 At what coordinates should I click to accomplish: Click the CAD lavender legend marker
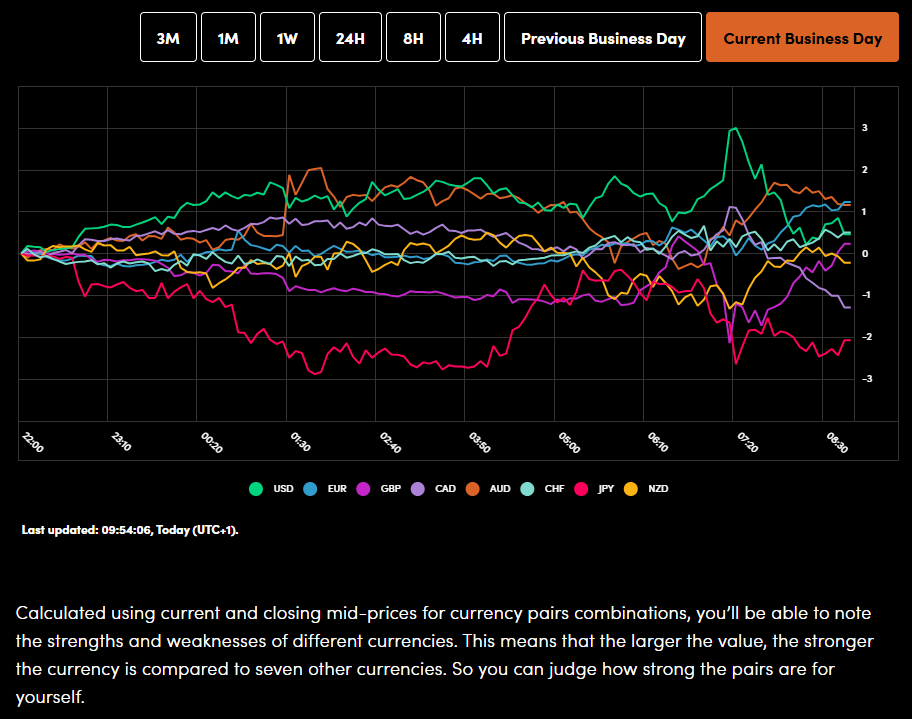tap(417, 488)
